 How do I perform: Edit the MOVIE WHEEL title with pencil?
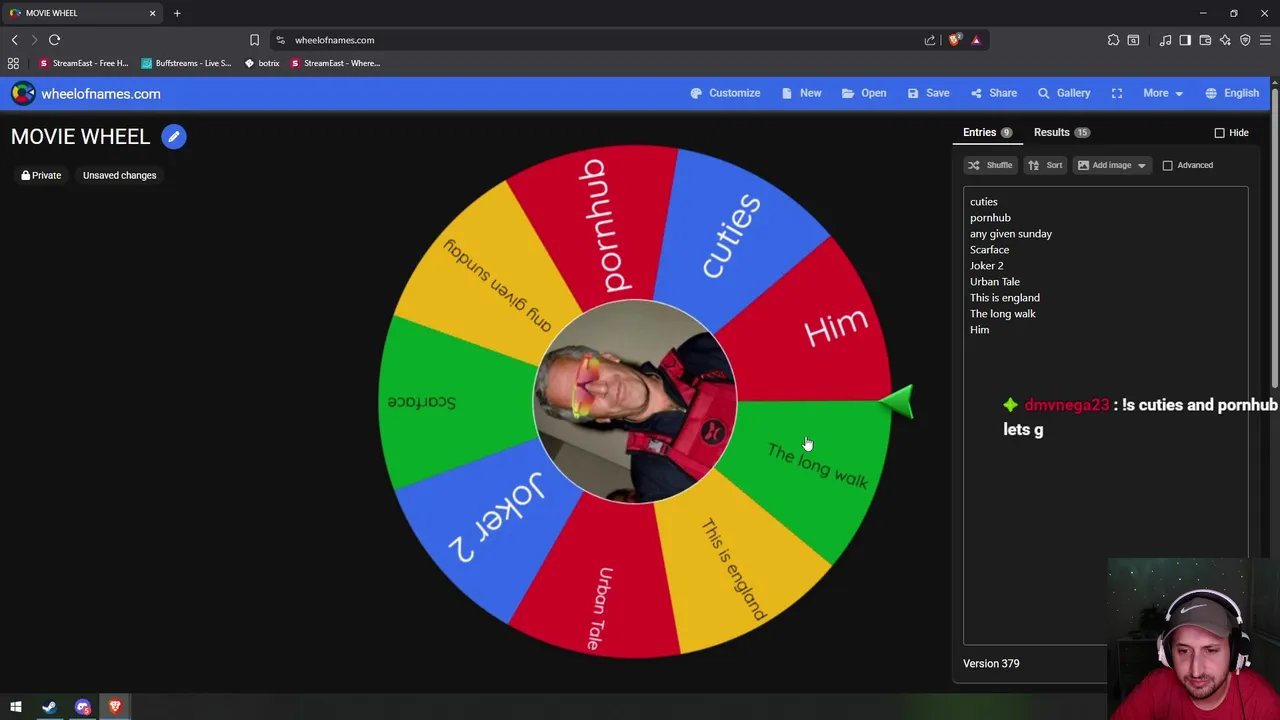click(x=174, y=137)
